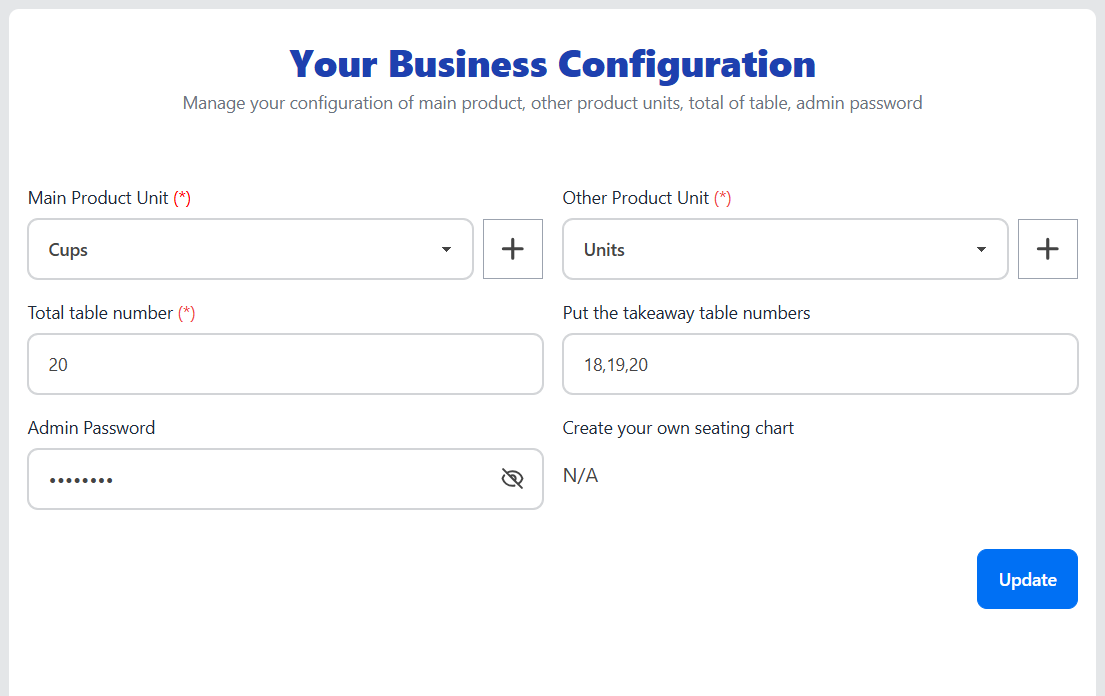The image size is (1105, 696).
Task: Click the plus icon beside Main Product Unit
Action: [x=513, y=249]
